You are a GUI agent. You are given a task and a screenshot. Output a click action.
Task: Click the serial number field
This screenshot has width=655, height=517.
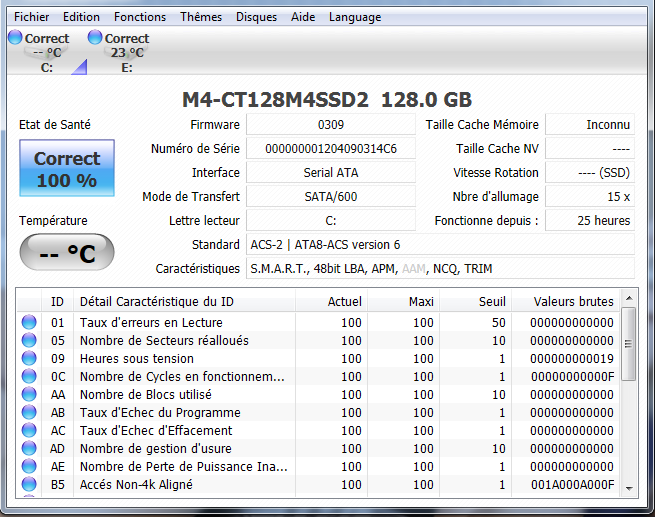pos(330,148)
